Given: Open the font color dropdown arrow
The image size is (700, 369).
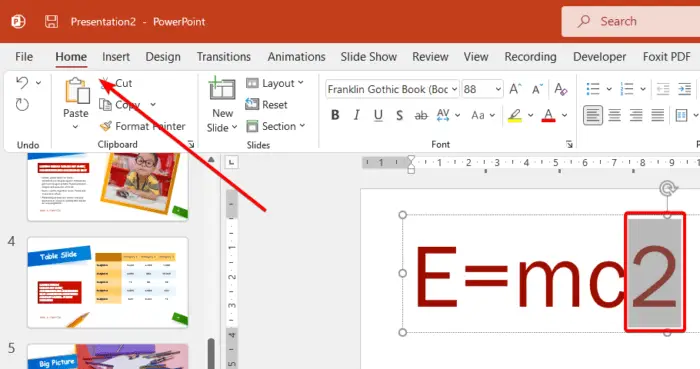Looking at the screenshot, I should pyautogui.click(x=564, y=116).
